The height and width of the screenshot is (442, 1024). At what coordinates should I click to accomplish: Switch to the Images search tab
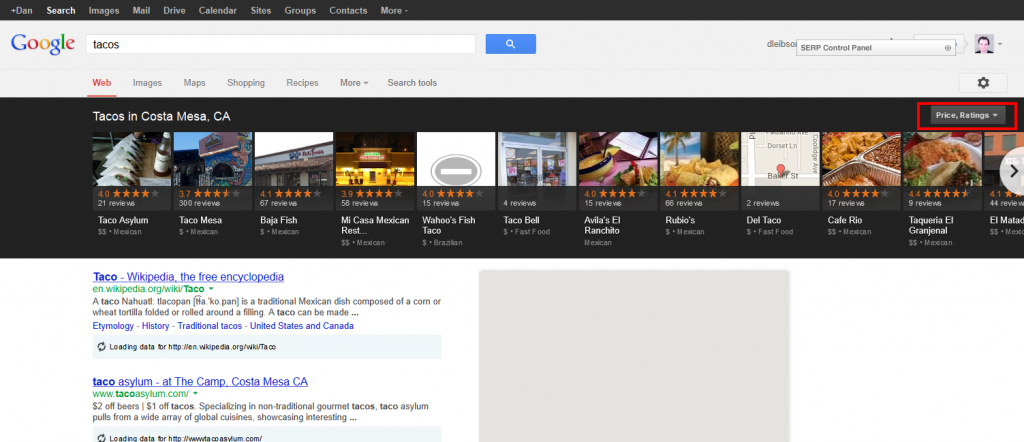148,83
